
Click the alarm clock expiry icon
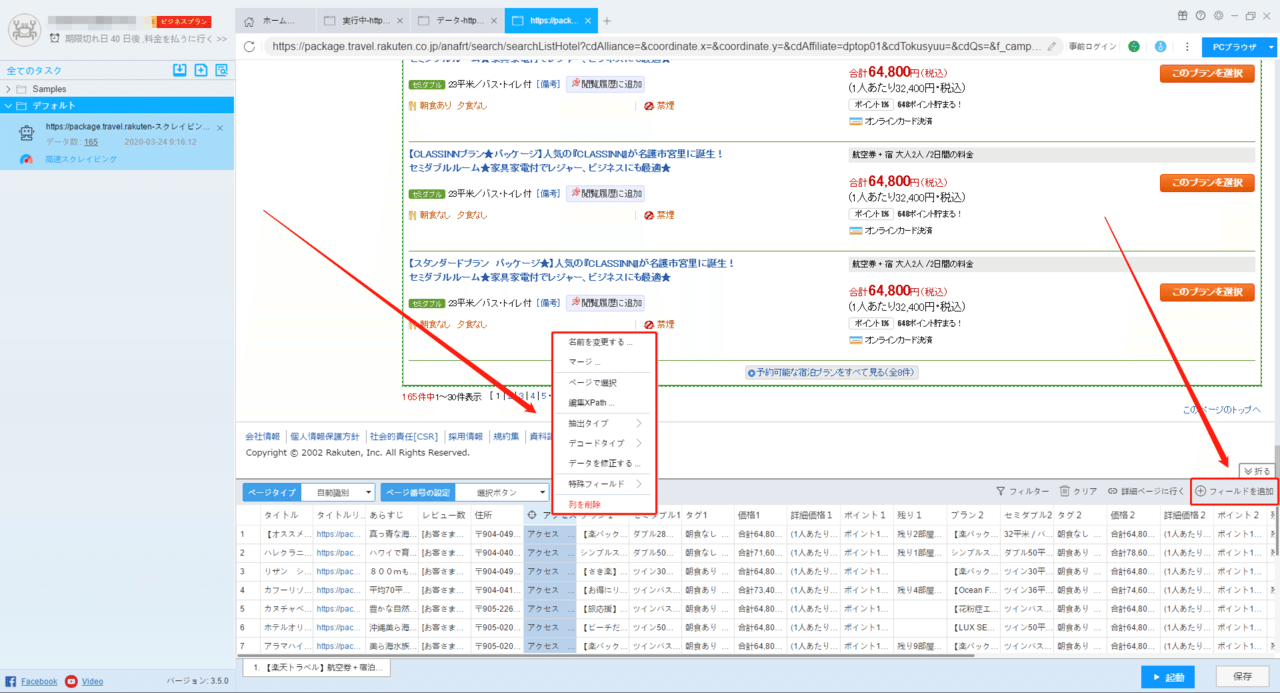pyautogui.click(x=54, y=38)
